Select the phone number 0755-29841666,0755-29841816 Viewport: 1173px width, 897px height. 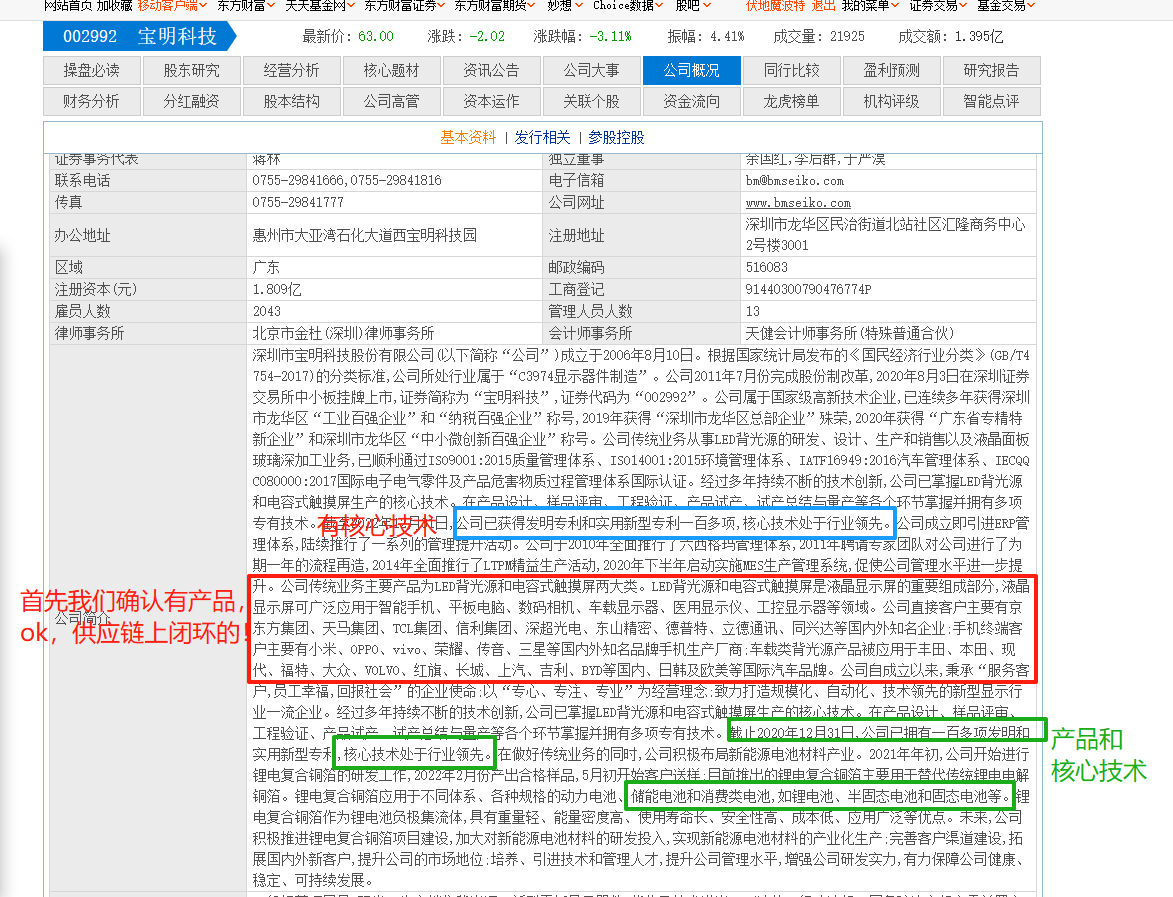click(x=347, y=181)
